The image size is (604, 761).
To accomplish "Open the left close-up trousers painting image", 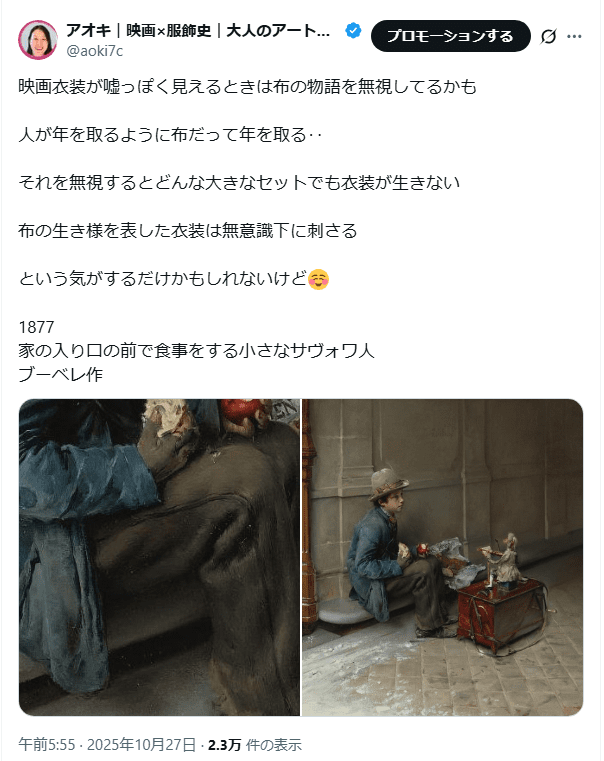I will (x=159, y=557).
